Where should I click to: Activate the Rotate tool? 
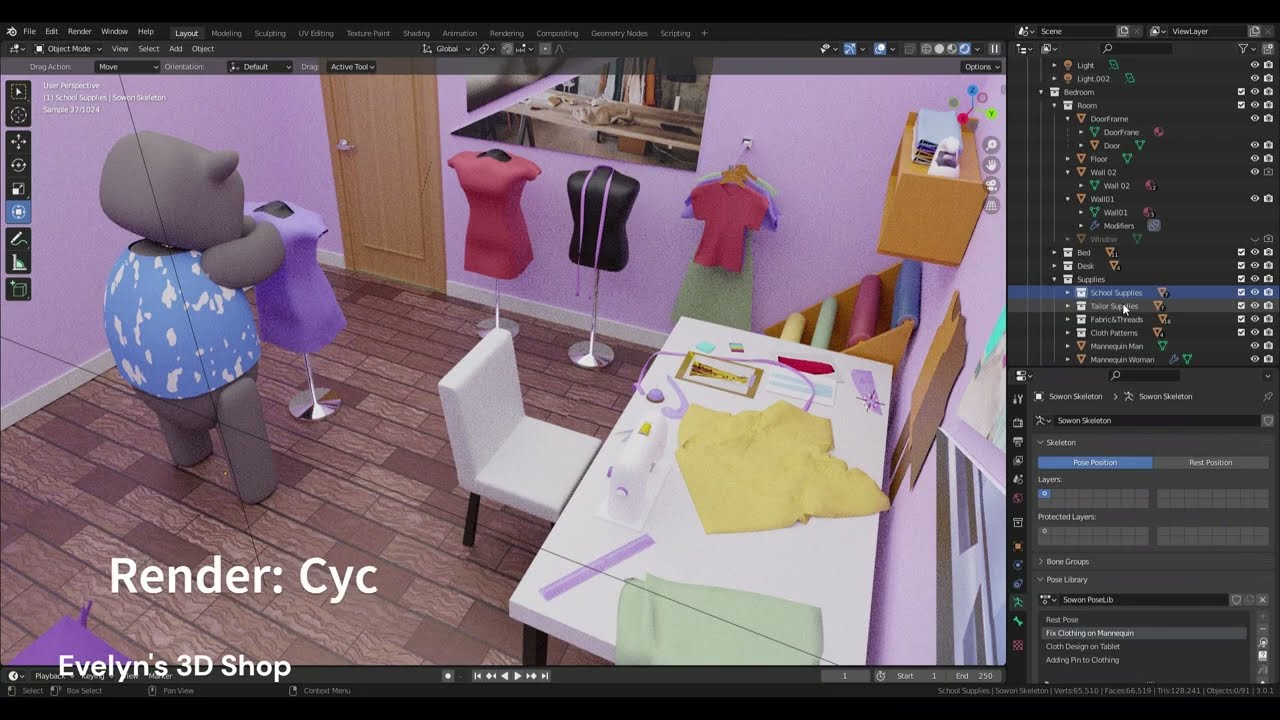[x=19, y=165]
